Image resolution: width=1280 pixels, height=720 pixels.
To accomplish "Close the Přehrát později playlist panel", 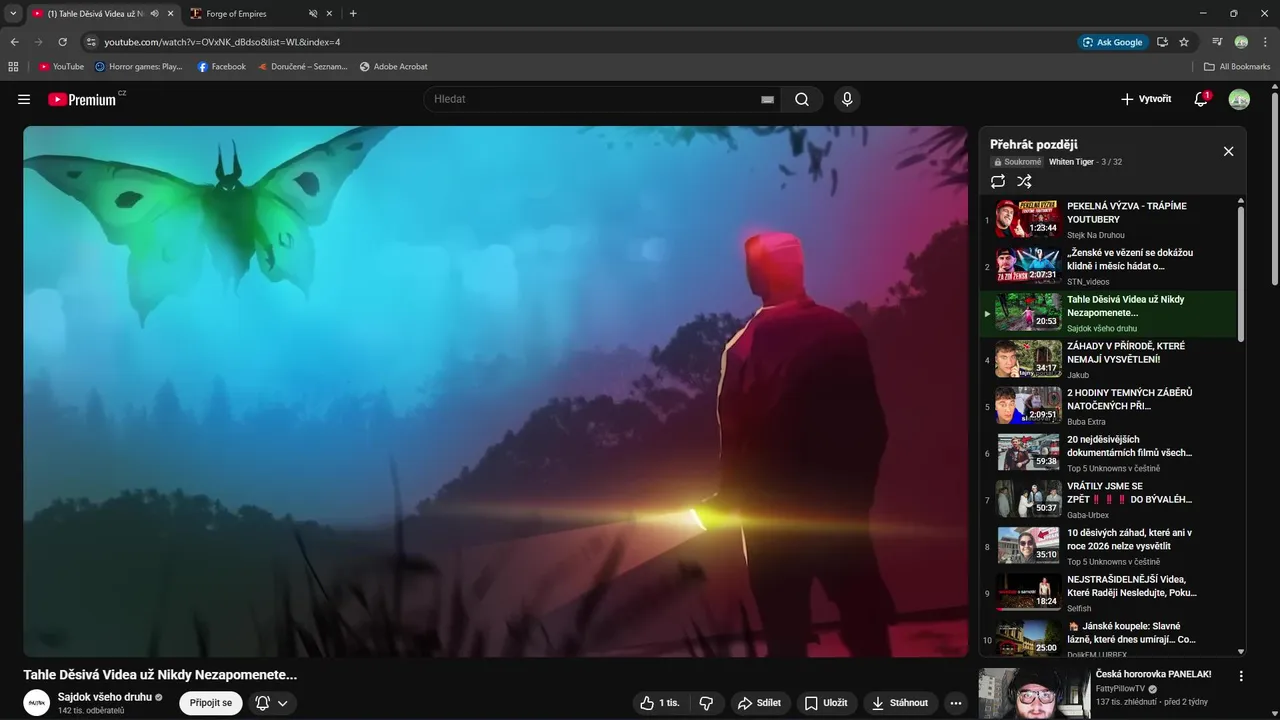I will tap(1228, 151).
